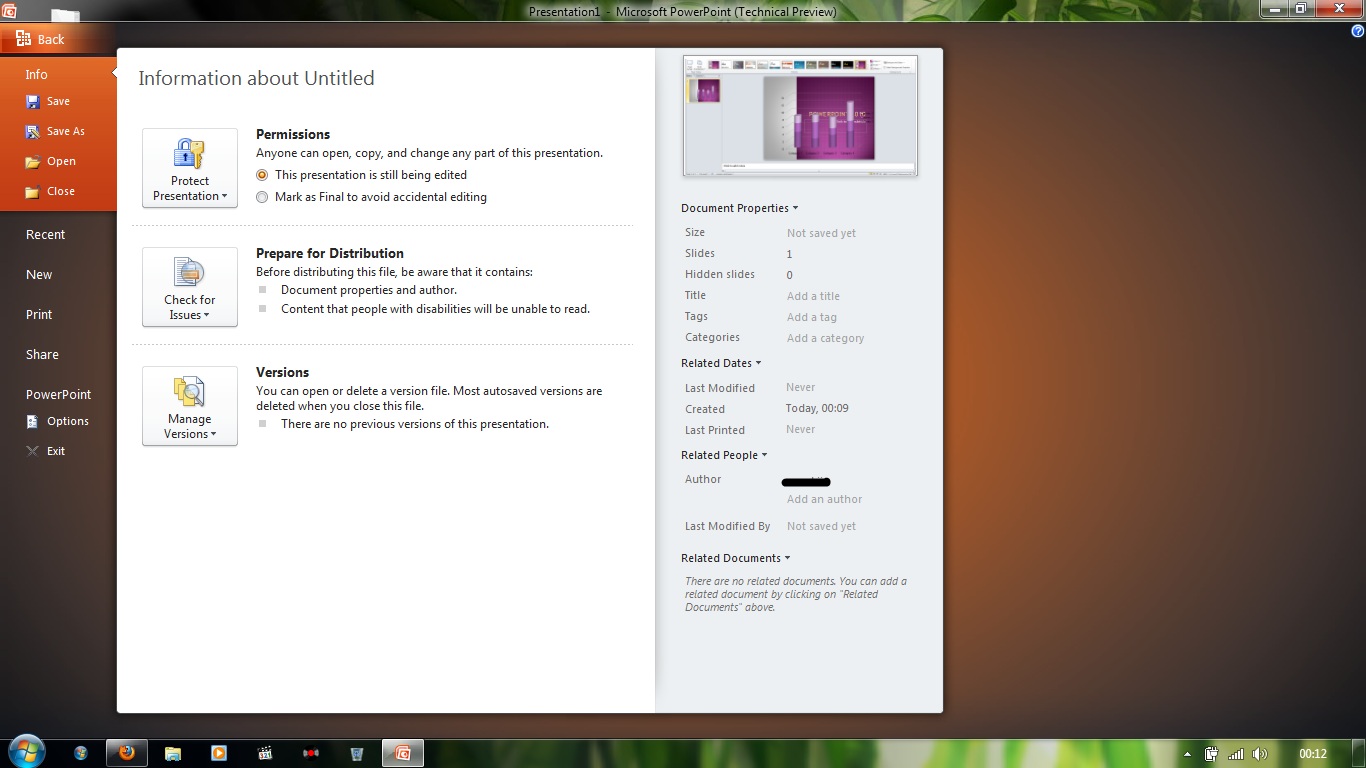Click the 'Add a category' field
The width and height of the screenshot is (1366, 768).
click(825, 338)
